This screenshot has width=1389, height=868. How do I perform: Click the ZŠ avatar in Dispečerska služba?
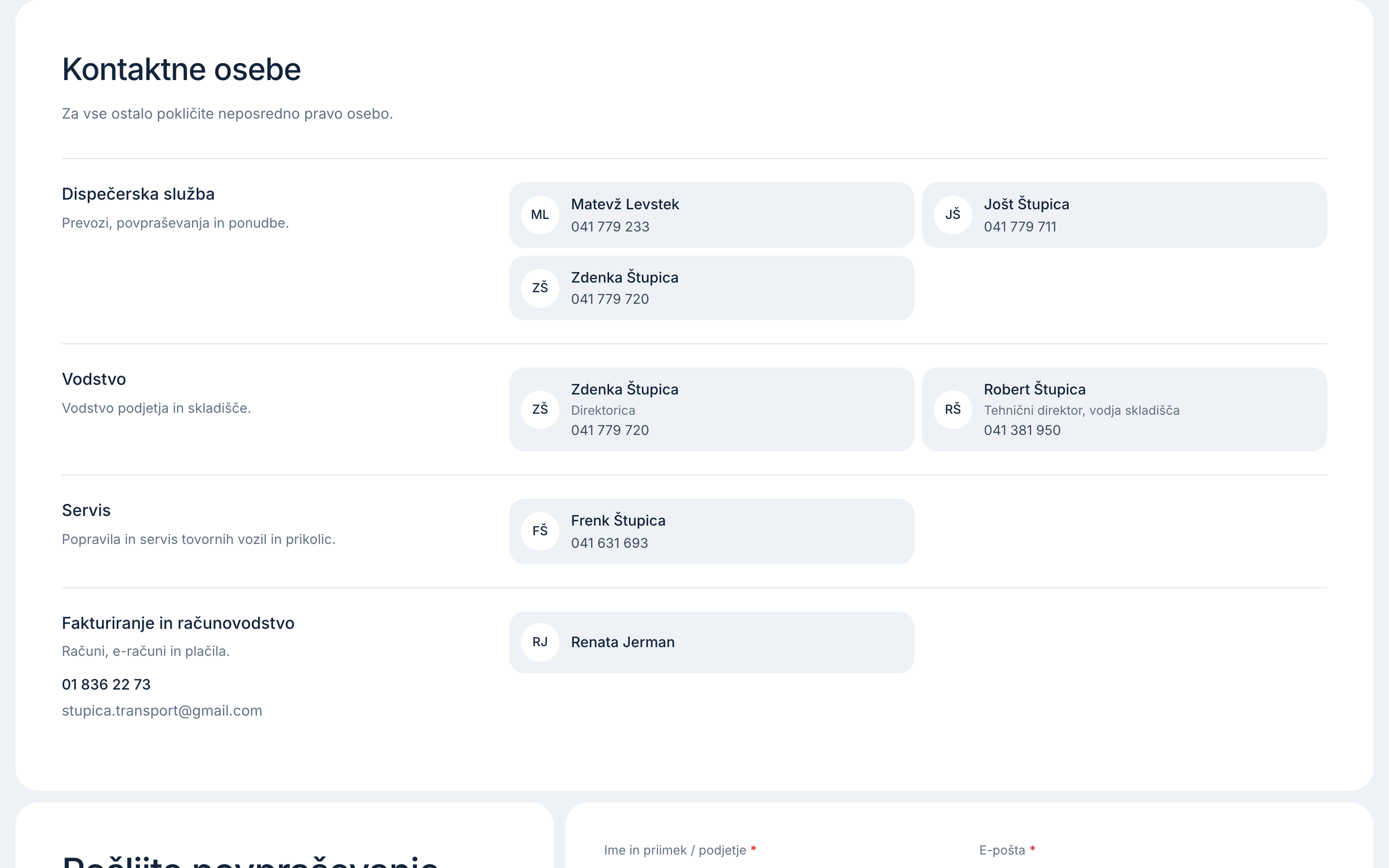point(540,287)
